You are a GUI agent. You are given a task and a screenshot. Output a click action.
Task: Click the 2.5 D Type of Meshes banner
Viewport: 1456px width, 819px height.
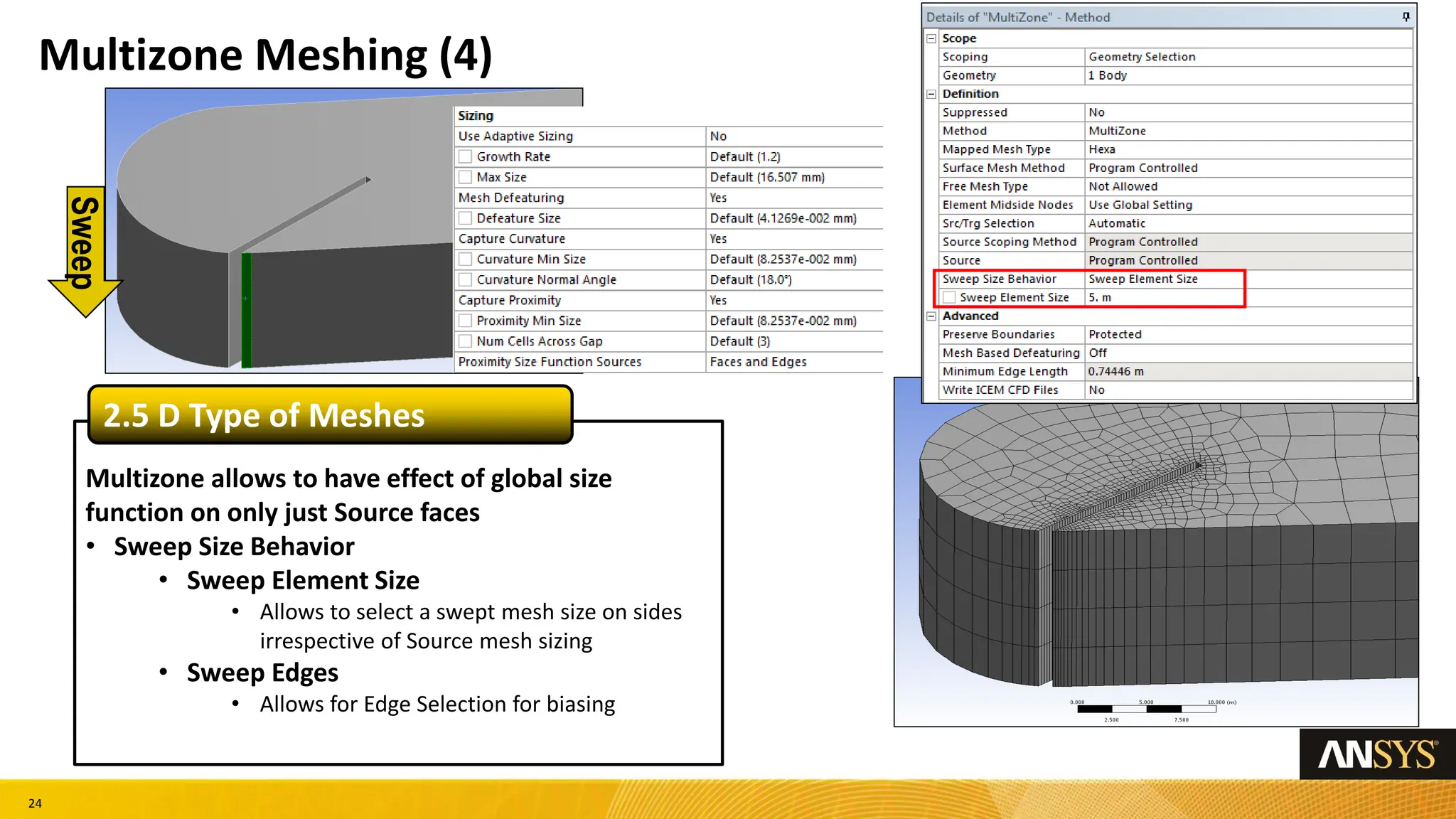[x=331, y=414]
